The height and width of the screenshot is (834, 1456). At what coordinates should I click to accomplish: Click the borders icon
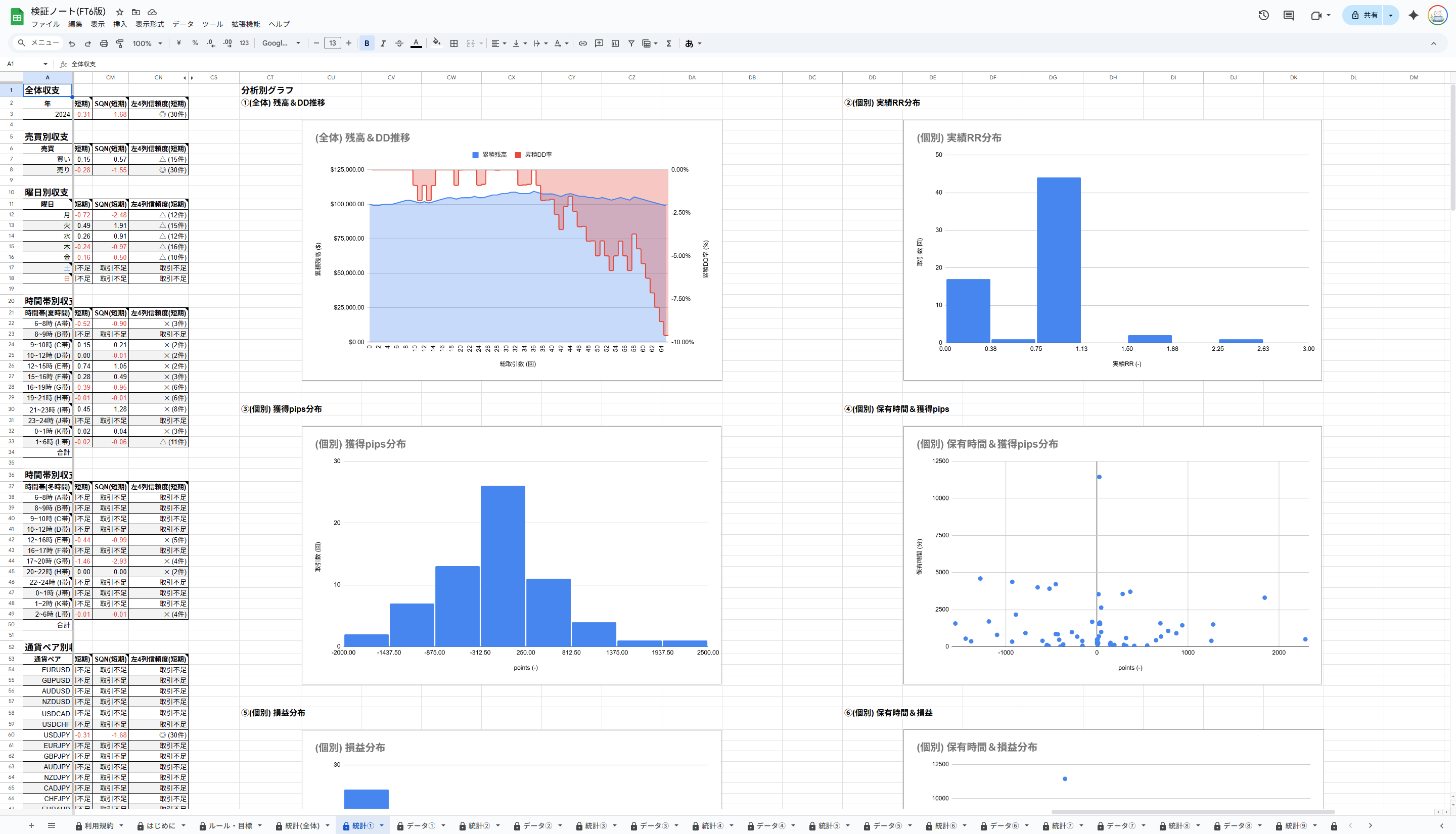(x=453, y=43)
